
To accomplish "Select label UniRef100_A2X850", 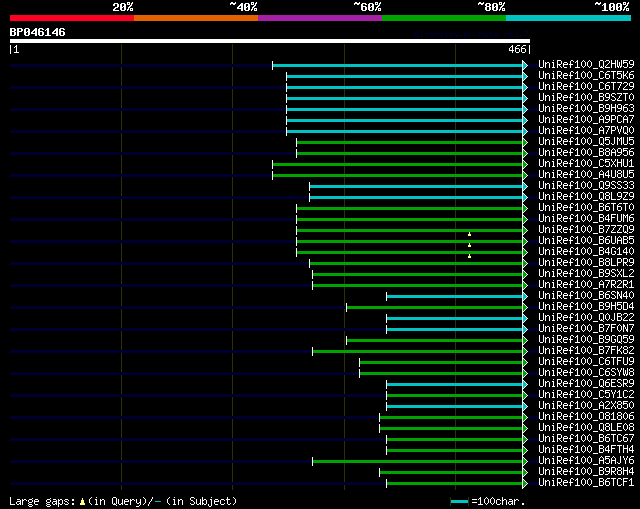I will tap(586, 406).
